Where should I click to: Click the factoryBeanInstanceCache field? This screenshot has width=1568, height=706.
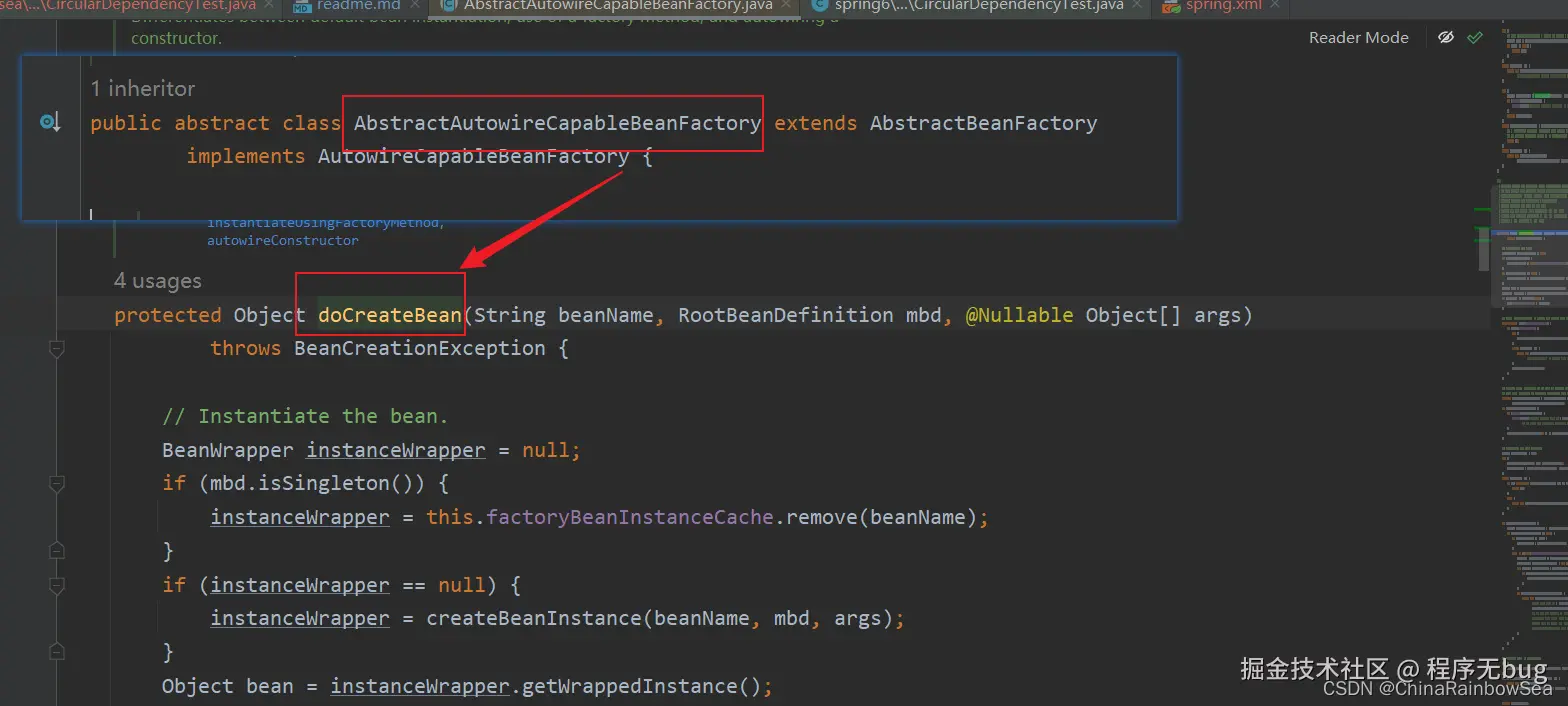pyautogui.click(x=630, y=517)
